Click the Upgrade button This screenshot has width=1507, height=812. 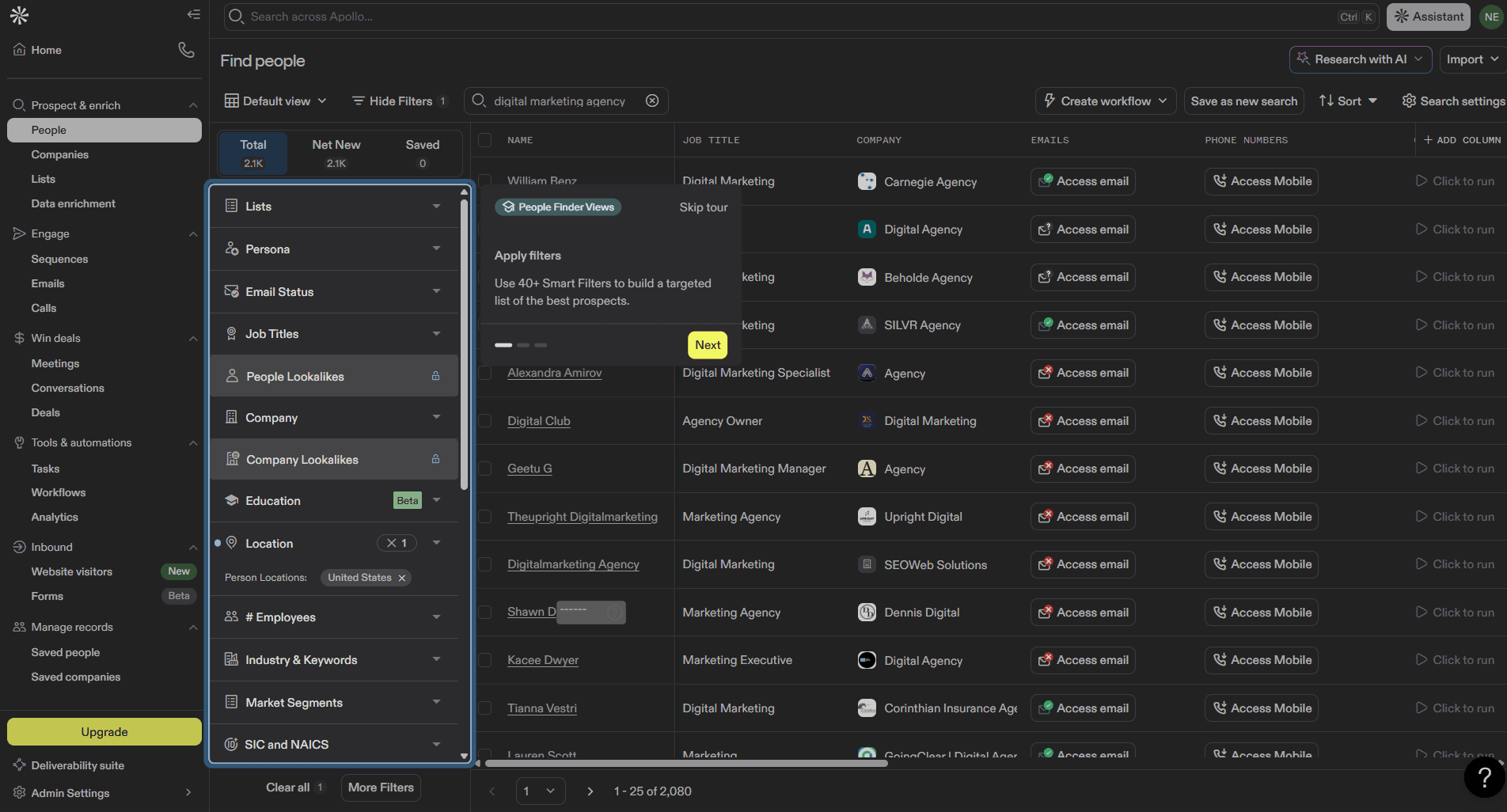pos(104,731)
